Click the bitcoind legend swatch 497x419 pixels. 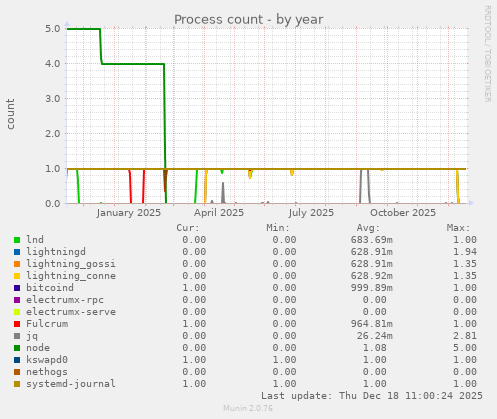[x=17, y=288]
